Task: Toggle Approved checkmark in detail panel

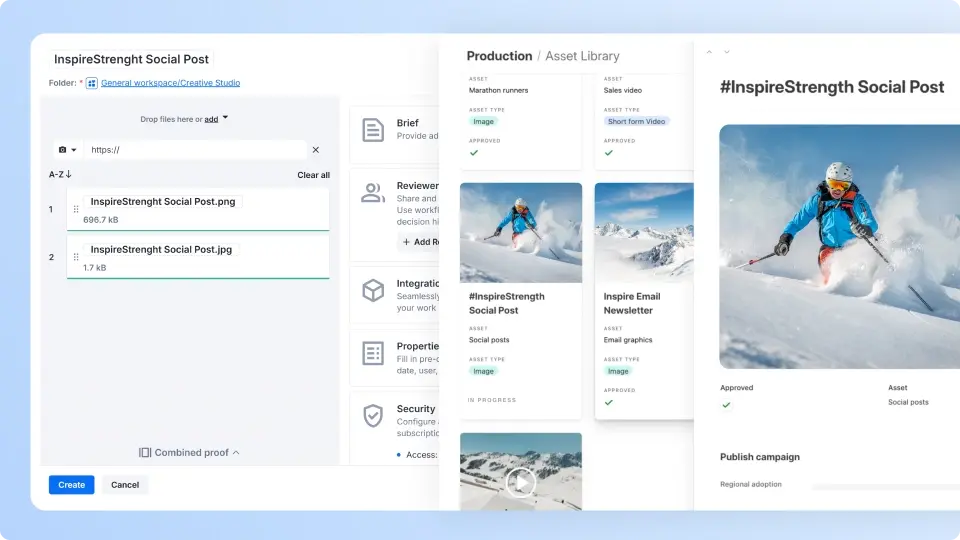Action: pos(726,405)
